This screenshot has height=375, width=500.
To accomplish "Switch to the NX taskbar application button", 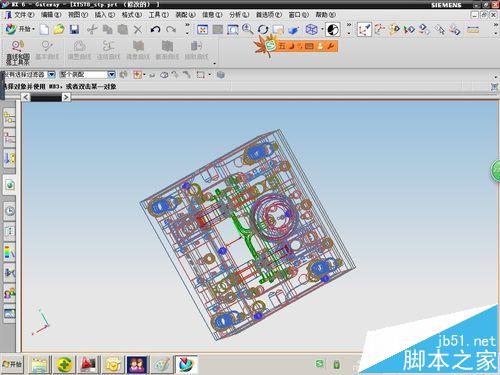I will [x=186, y=364].
